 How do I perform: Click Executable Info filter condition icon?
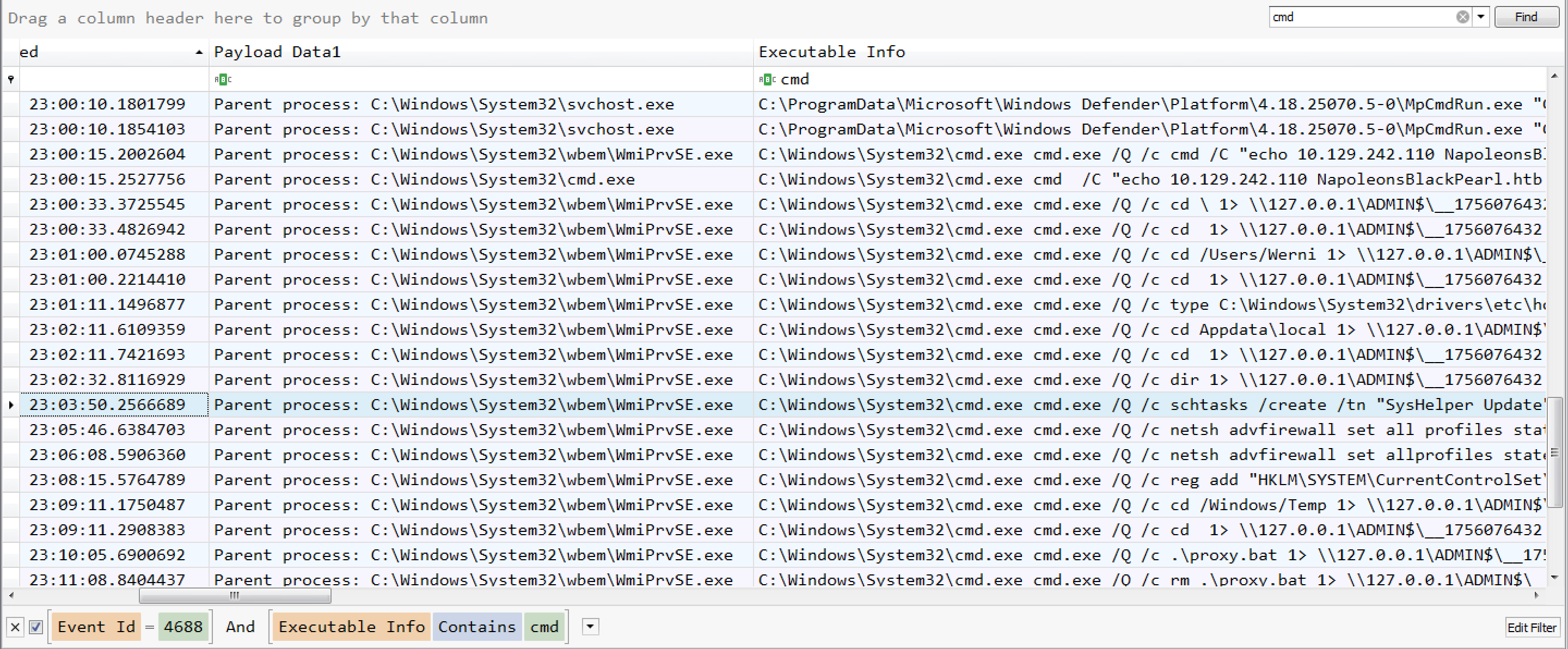[x=767, y=79]
